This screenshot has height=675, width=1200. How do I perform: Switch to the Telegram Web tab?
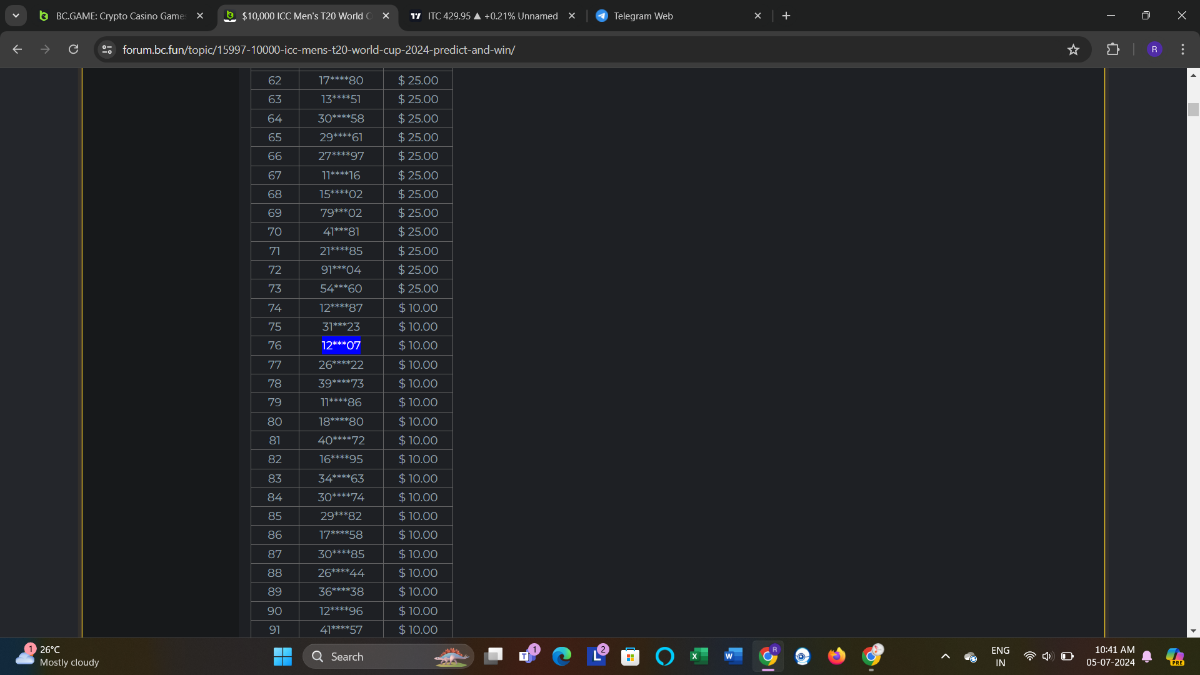point(670,16)
